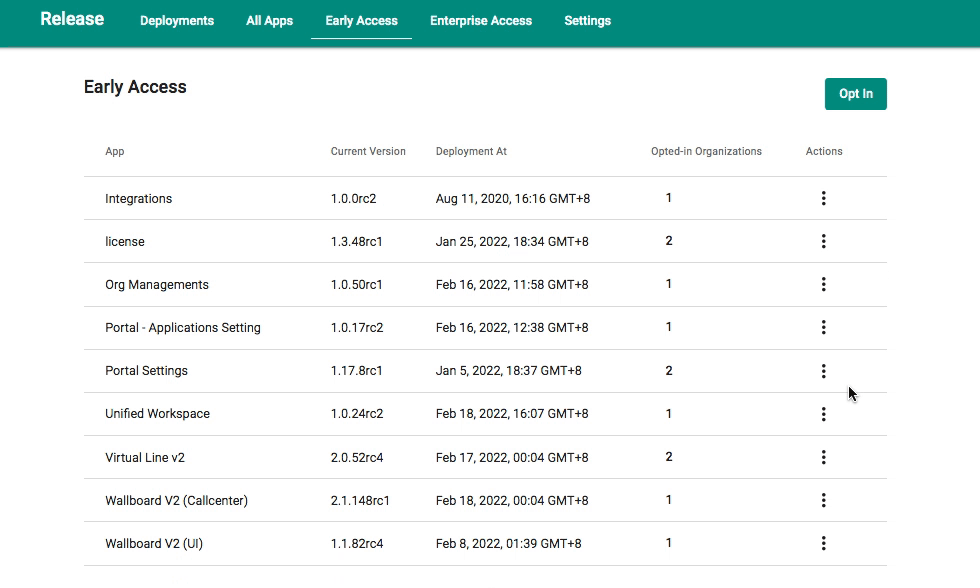The width and height of the screenshot is (980, 588).
Task: Click version 1.1.82rc4
Action: point(357,544)
